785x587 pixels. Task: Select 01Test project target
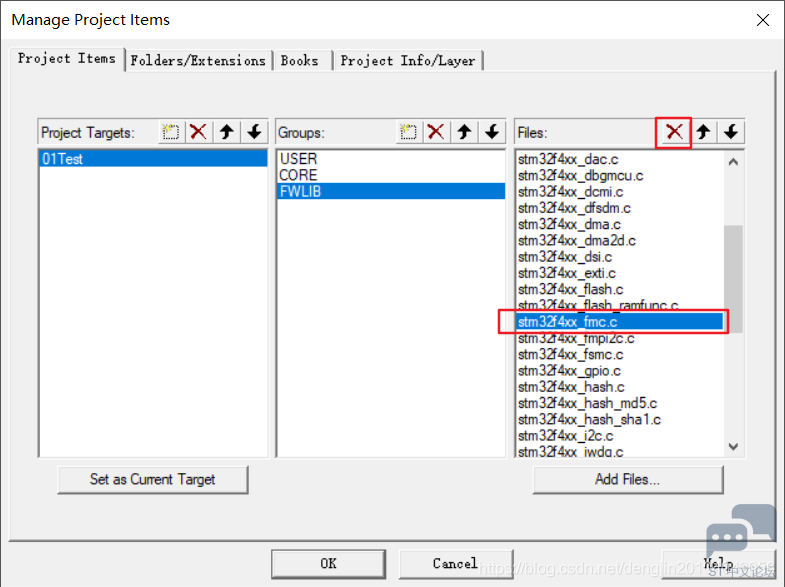click(x=153, y=159)
